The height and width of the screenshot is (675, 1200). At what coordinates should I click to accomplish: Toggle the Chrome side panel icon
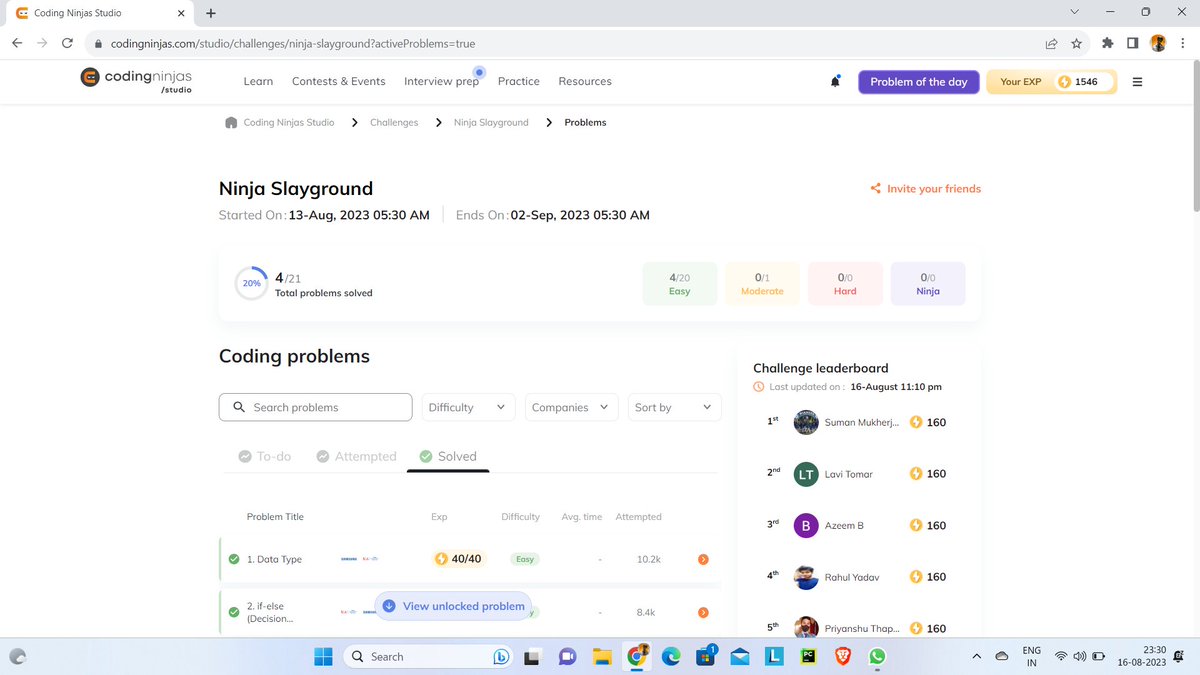tap(1132, 43)
